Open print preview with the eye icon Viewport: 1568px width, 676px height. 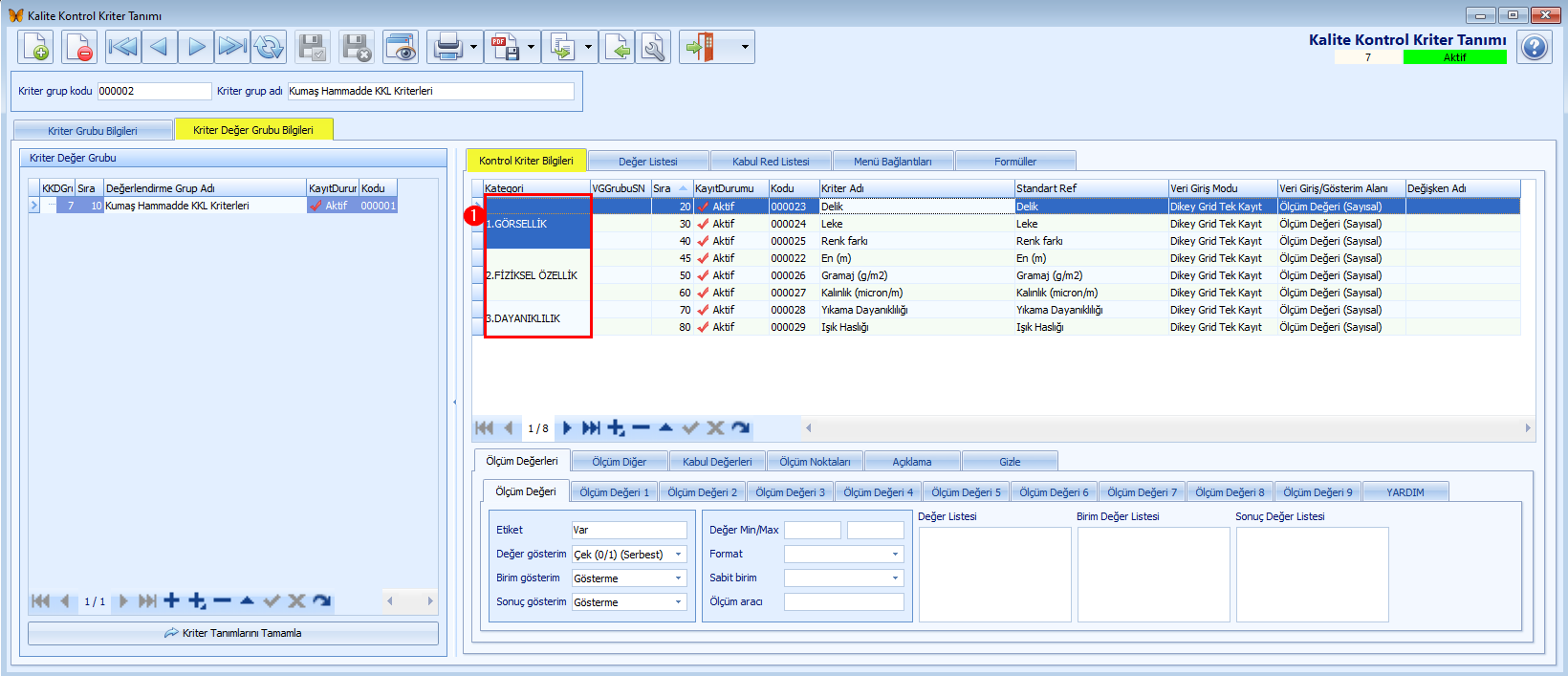[x=401, y=47]
